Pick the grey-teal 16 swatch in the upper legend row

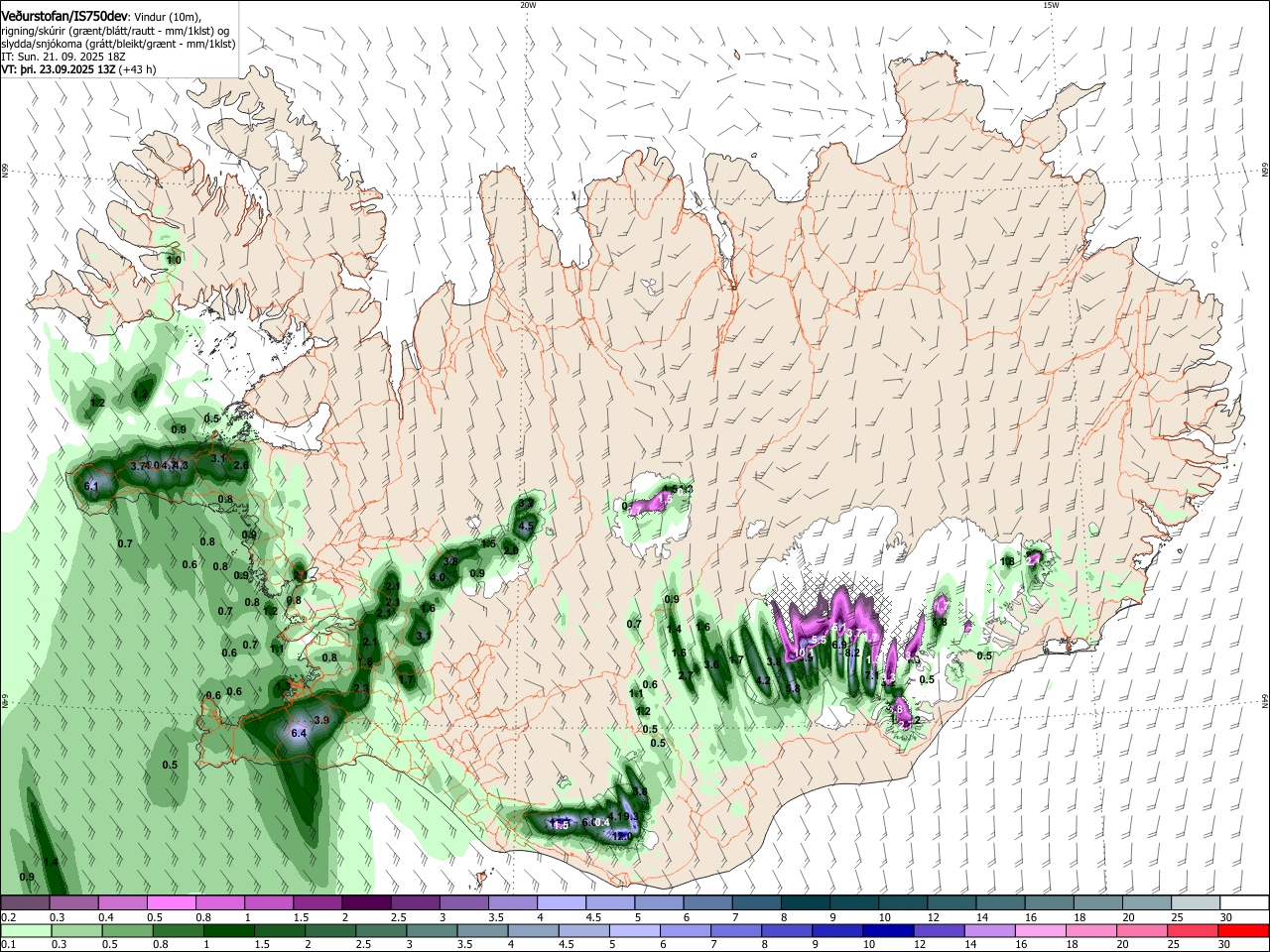click(x=1050, y=903)
